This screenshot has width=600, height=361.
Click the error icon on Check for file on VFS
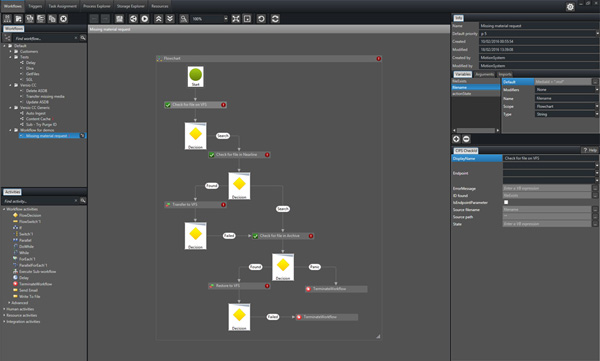223,105
